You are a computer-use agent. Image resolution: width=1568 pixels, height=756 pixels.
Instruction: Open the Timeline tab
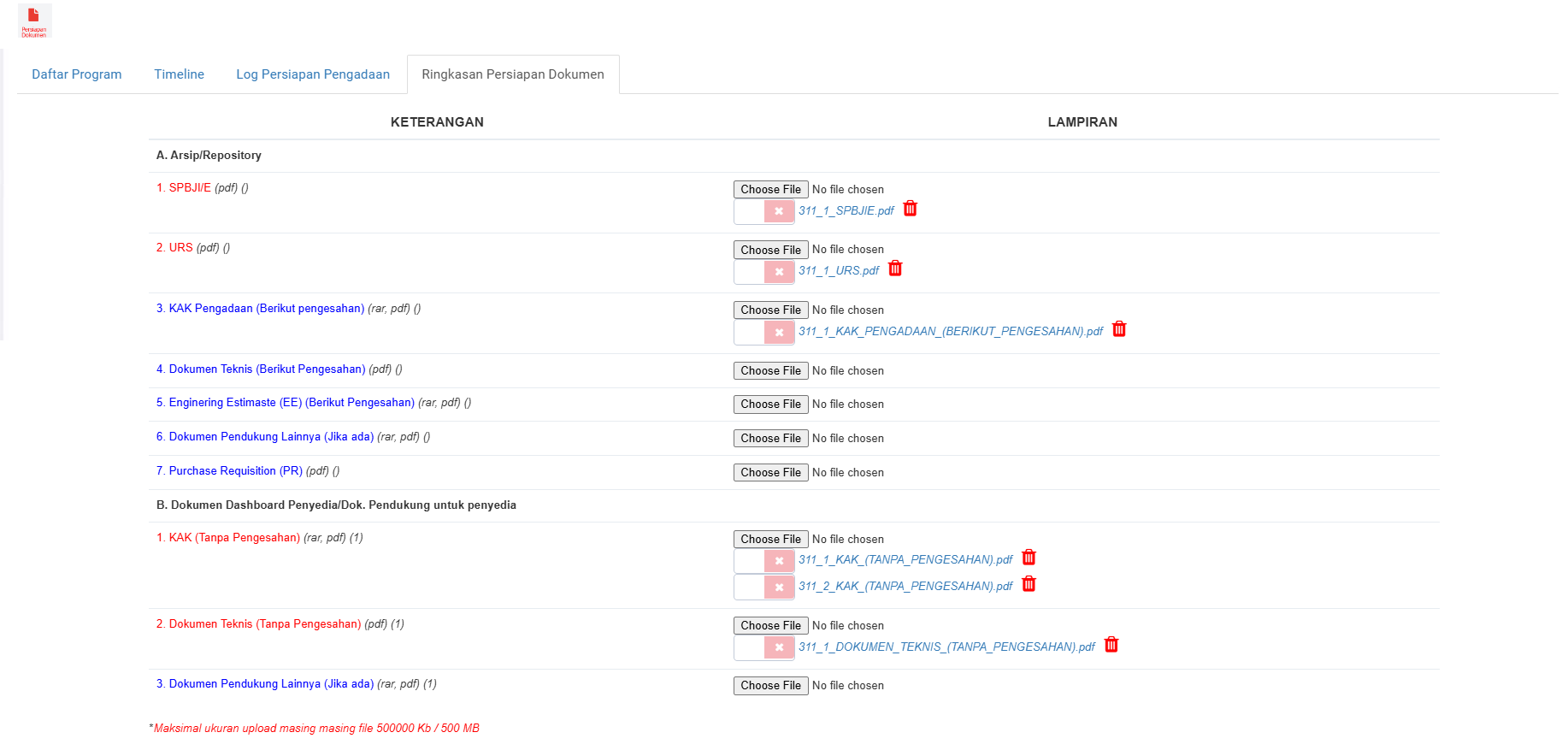(179, 74)
